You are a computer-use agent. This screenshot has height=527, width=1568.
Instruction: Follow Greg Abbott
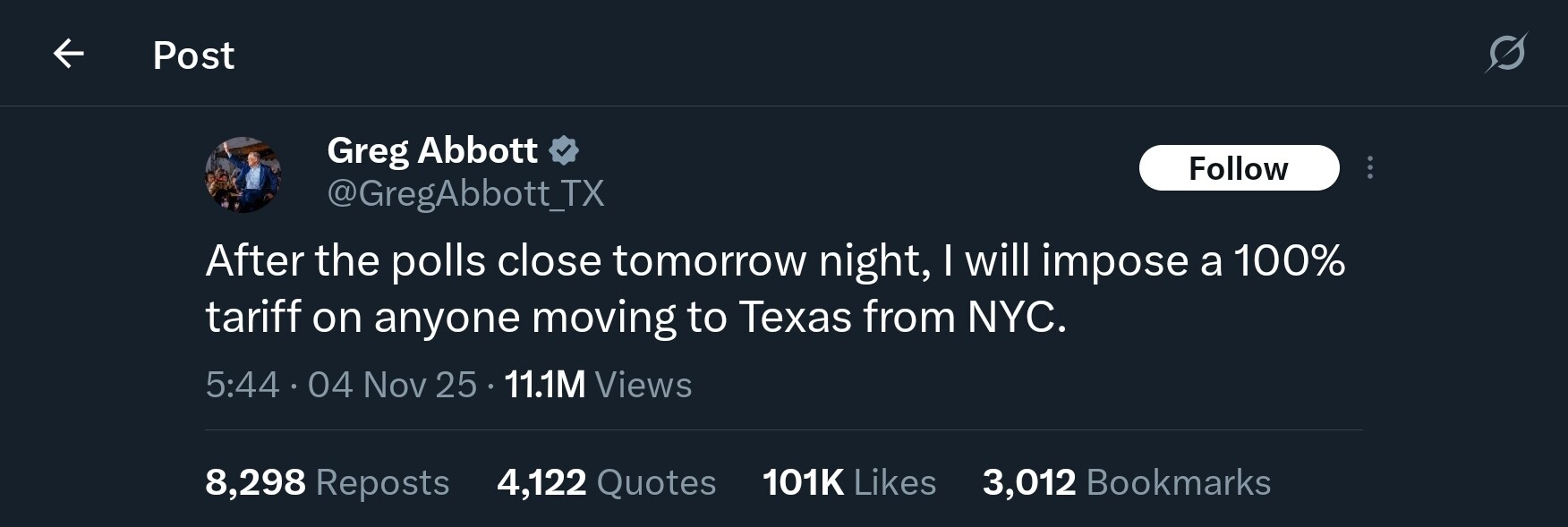coord(1238,168)
